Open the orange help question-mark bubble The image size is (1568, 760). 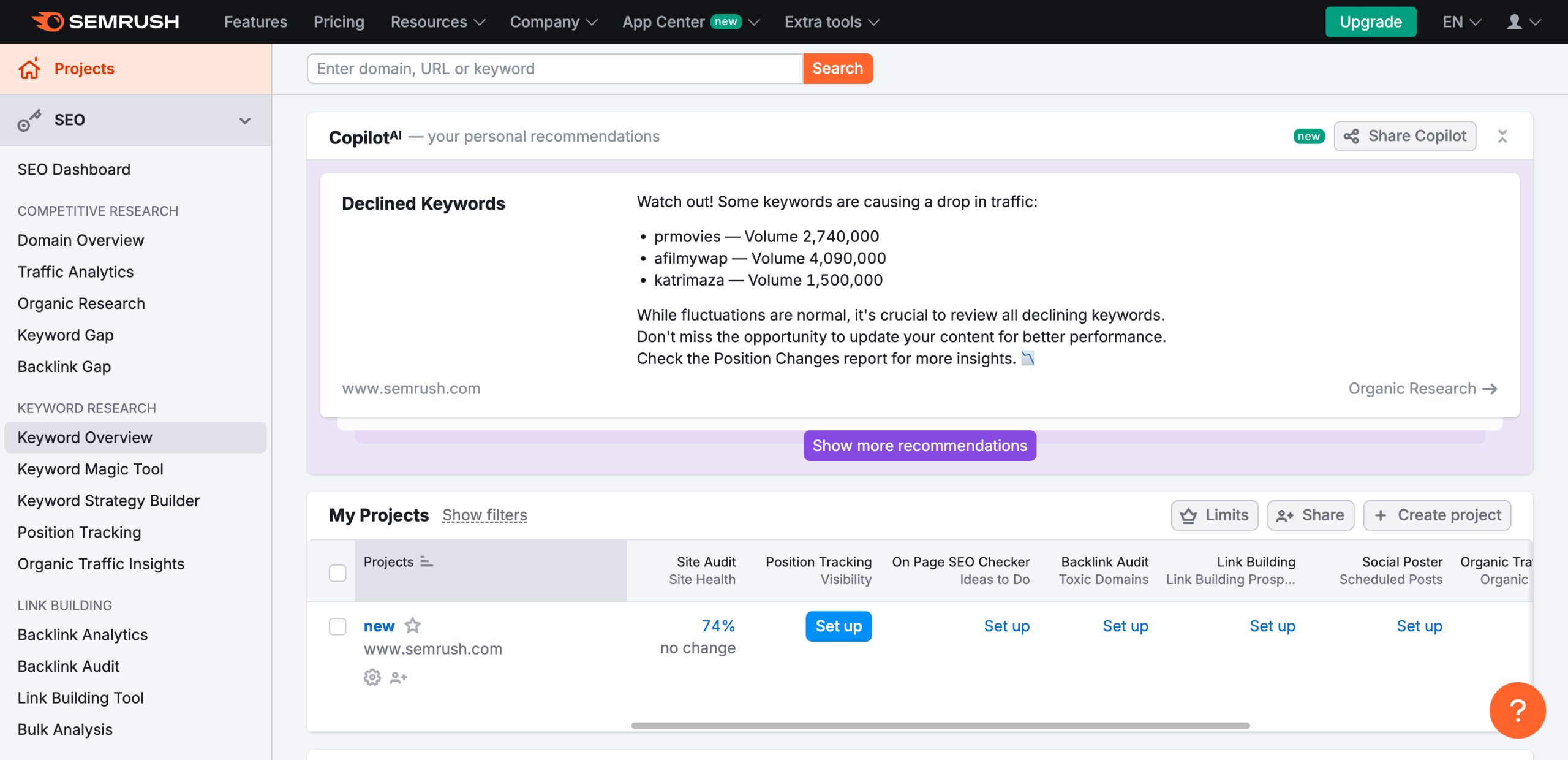1517,710
